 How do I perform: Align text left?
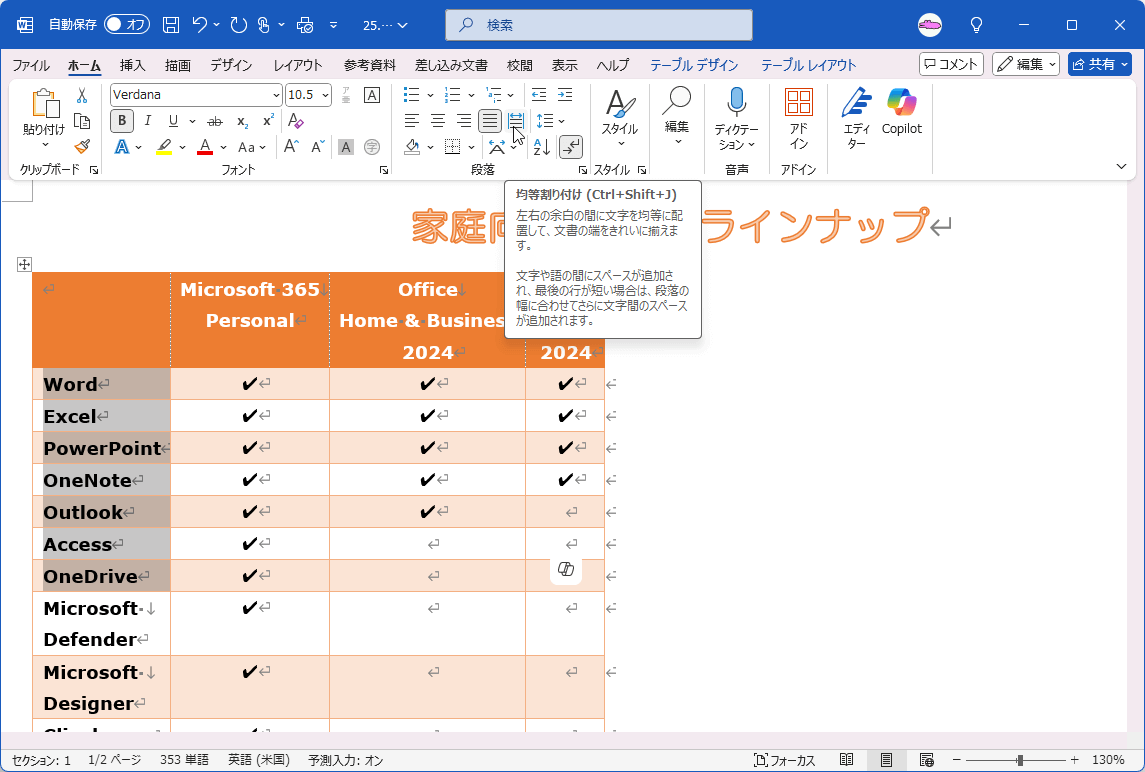click(412, 121)
